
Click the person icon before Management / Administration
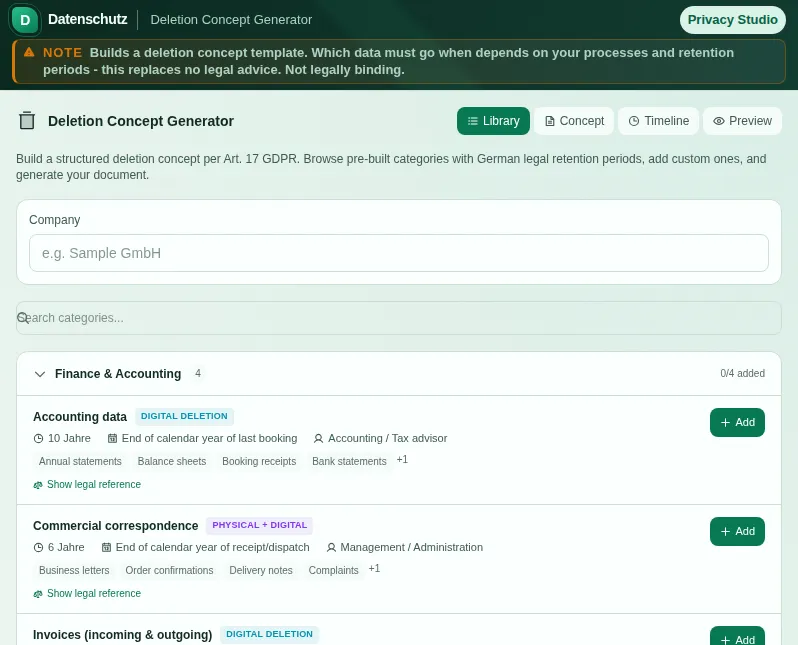[x=331, y=547]
